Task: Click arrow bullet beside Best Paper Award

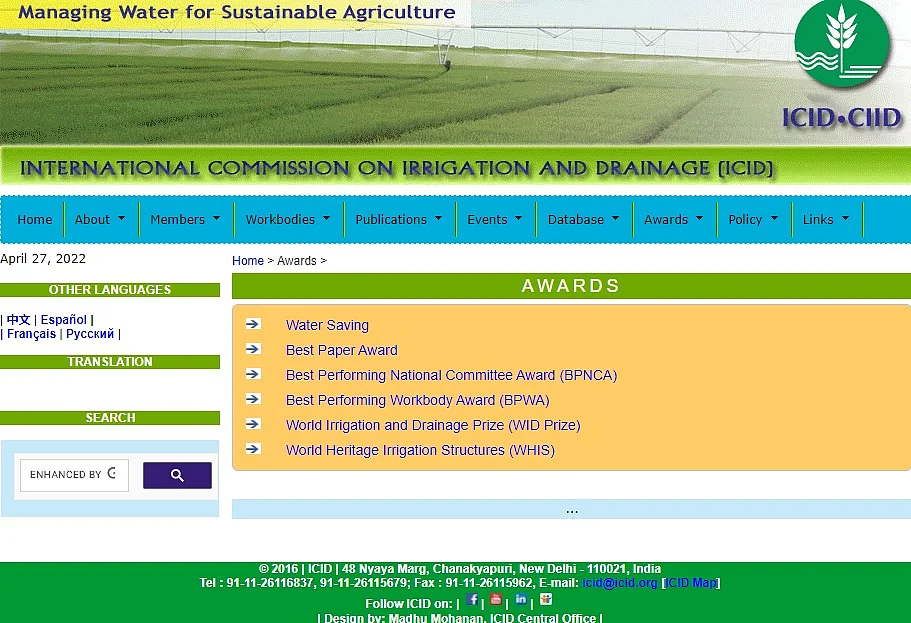Action: click(x=253, y=349)
